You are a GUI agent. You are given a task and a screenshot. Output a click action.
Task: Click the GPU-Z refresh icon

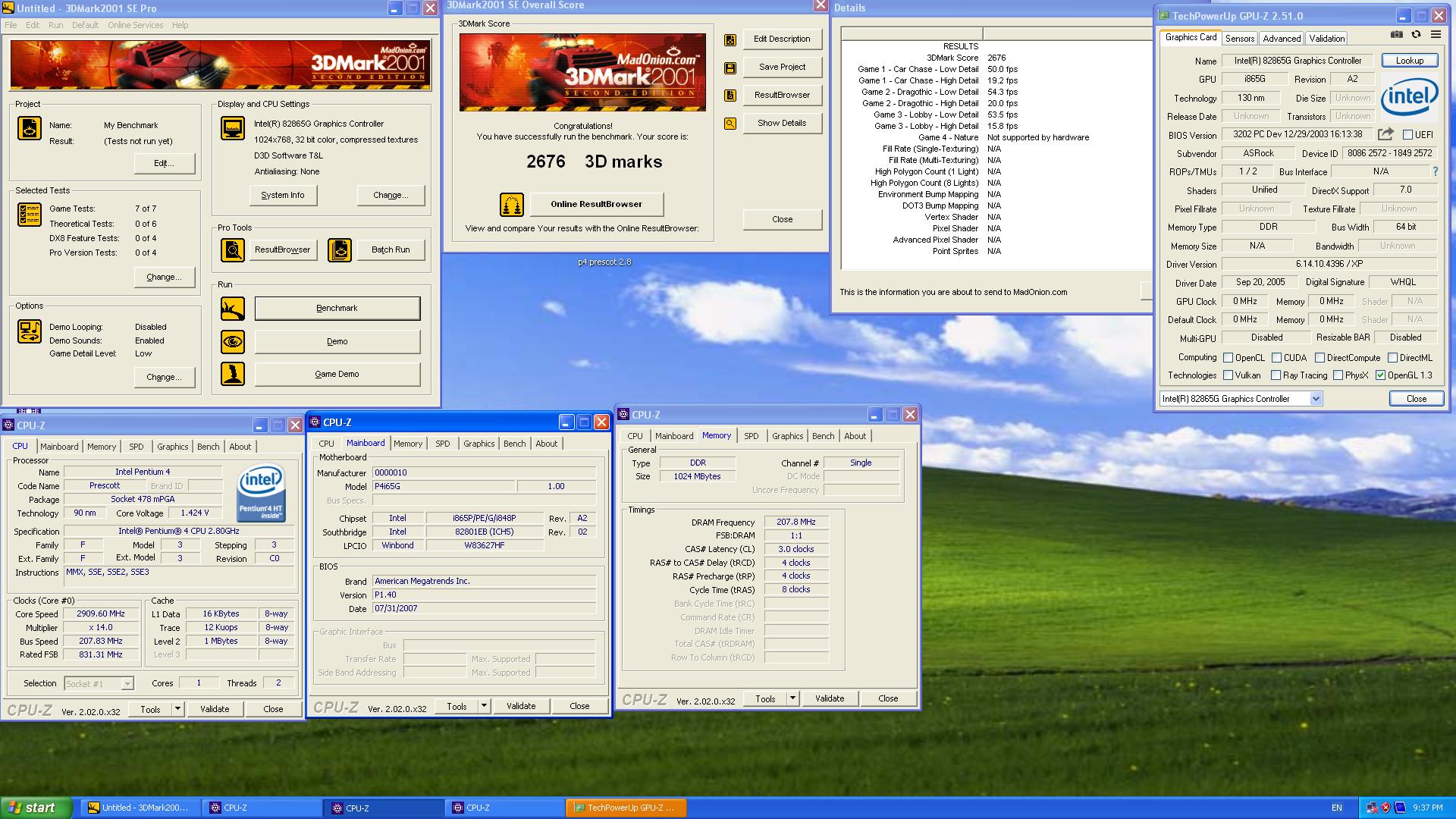pyautogui.click(x=1416, y=35)
